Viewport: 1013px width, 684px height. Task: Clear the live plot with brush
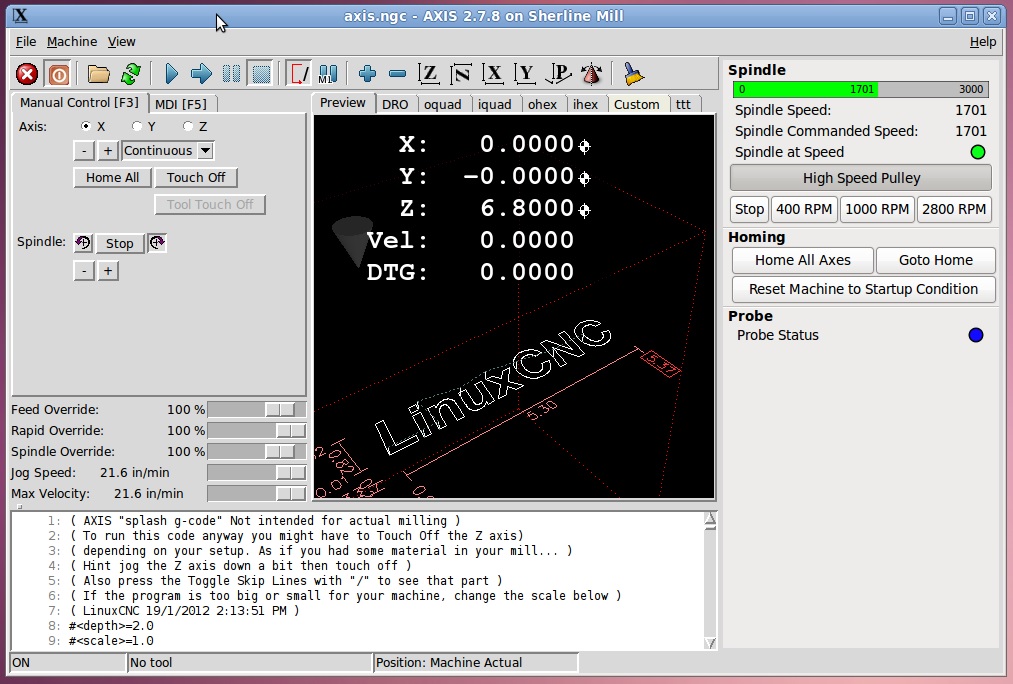[634, 74]
